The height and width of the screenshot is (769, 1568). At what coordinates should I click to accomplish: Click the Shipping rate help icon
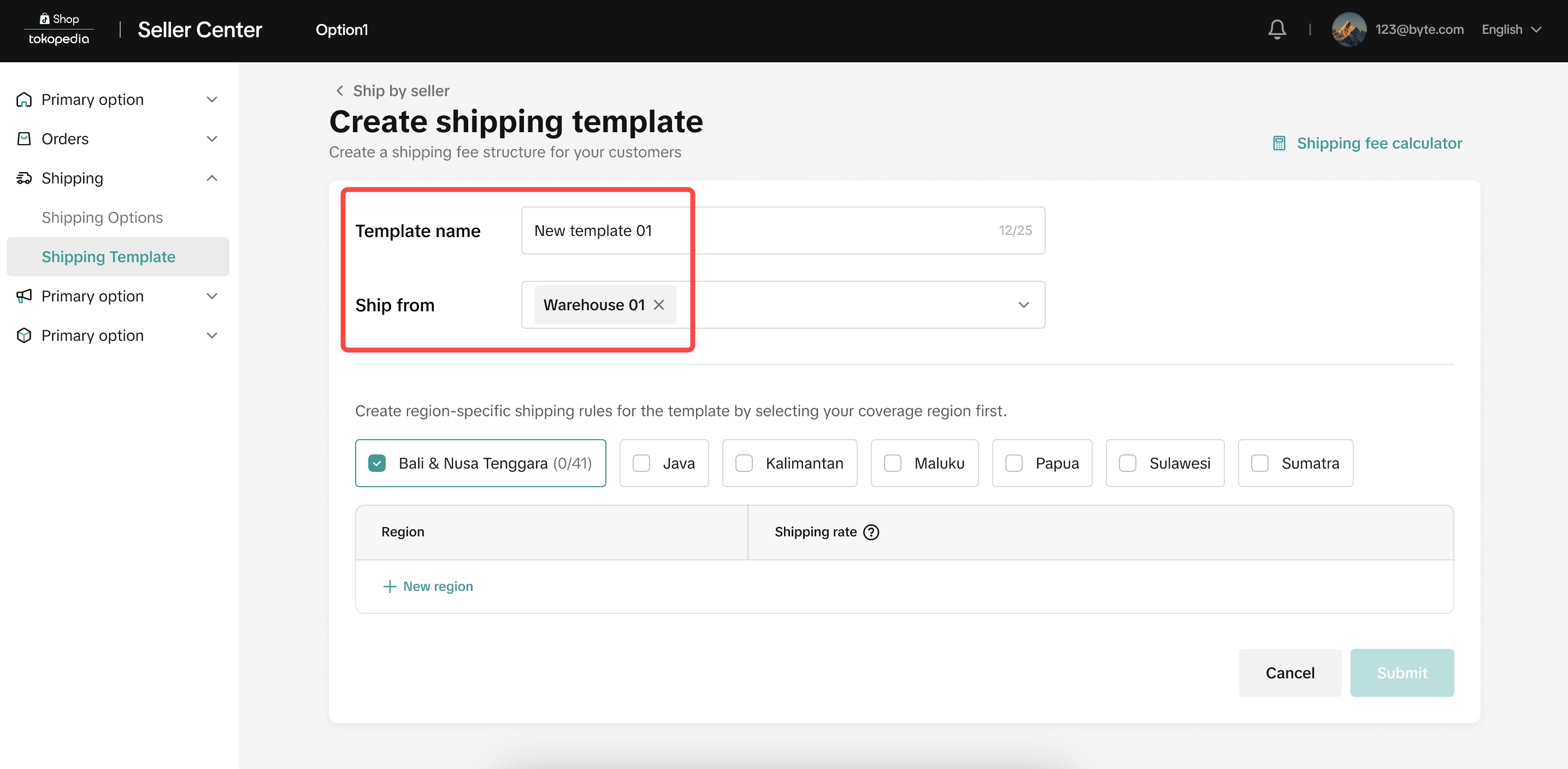871,533
